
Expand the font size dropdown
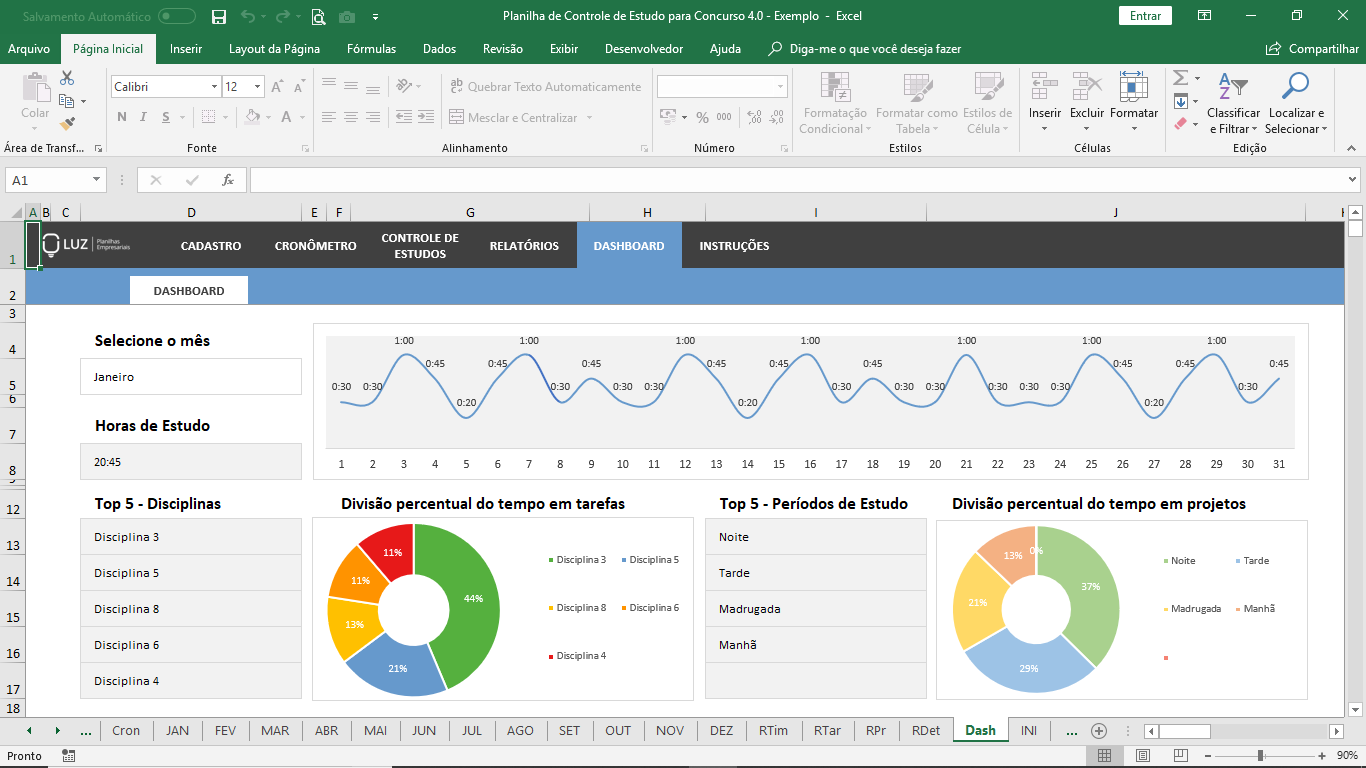click(256, 87)
